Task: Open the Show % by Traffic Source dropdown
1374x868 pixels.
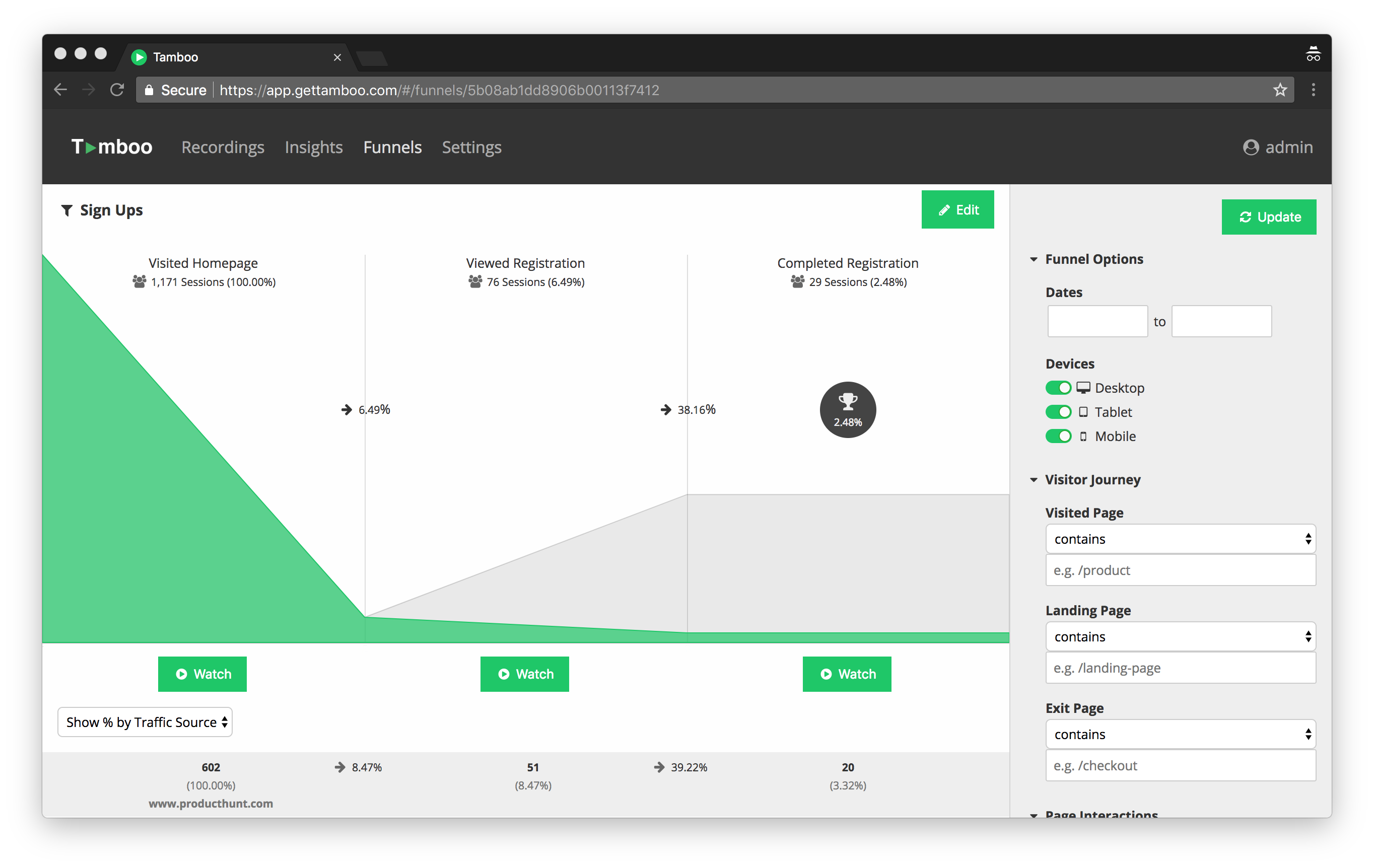Action: [x=145, y=722]
